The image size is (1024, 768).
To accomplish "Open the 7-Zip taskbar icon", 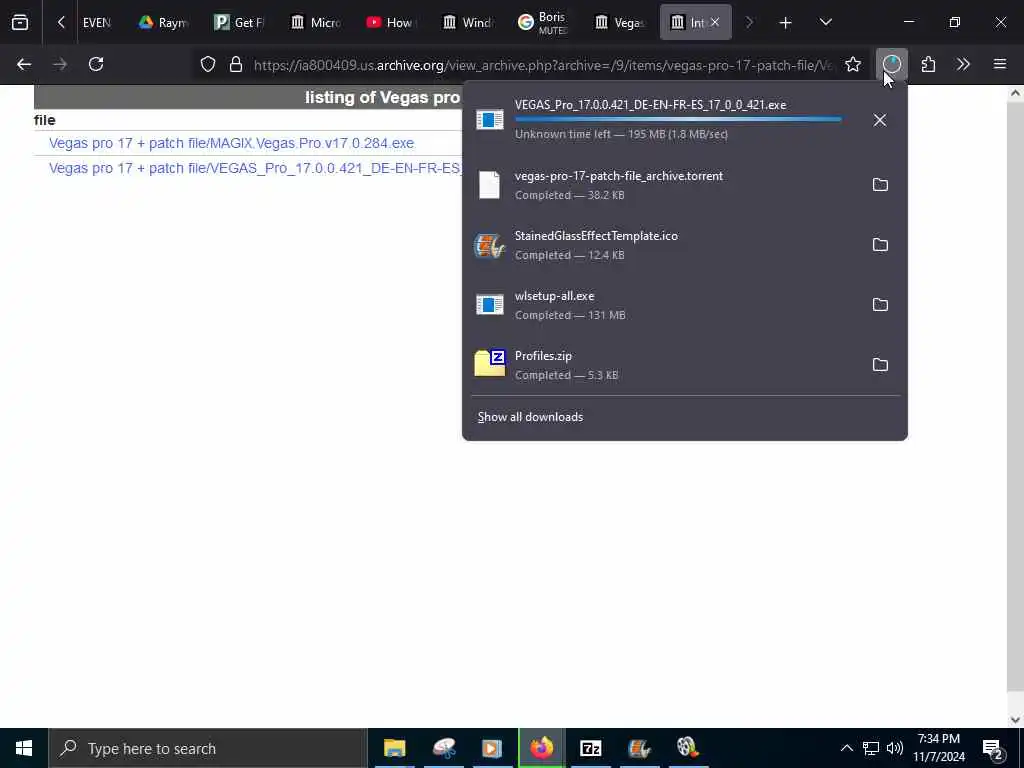I will click(590, 748).
